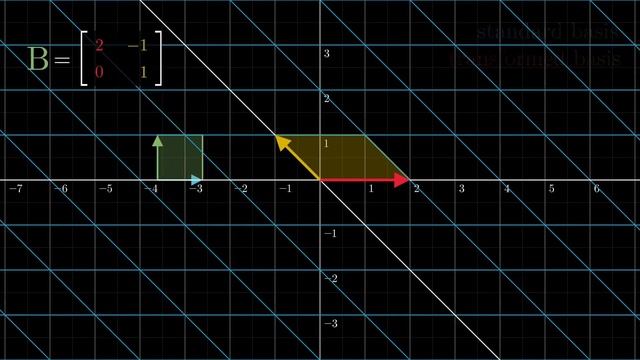
Task: Click the green letter B
Action: 38,59
